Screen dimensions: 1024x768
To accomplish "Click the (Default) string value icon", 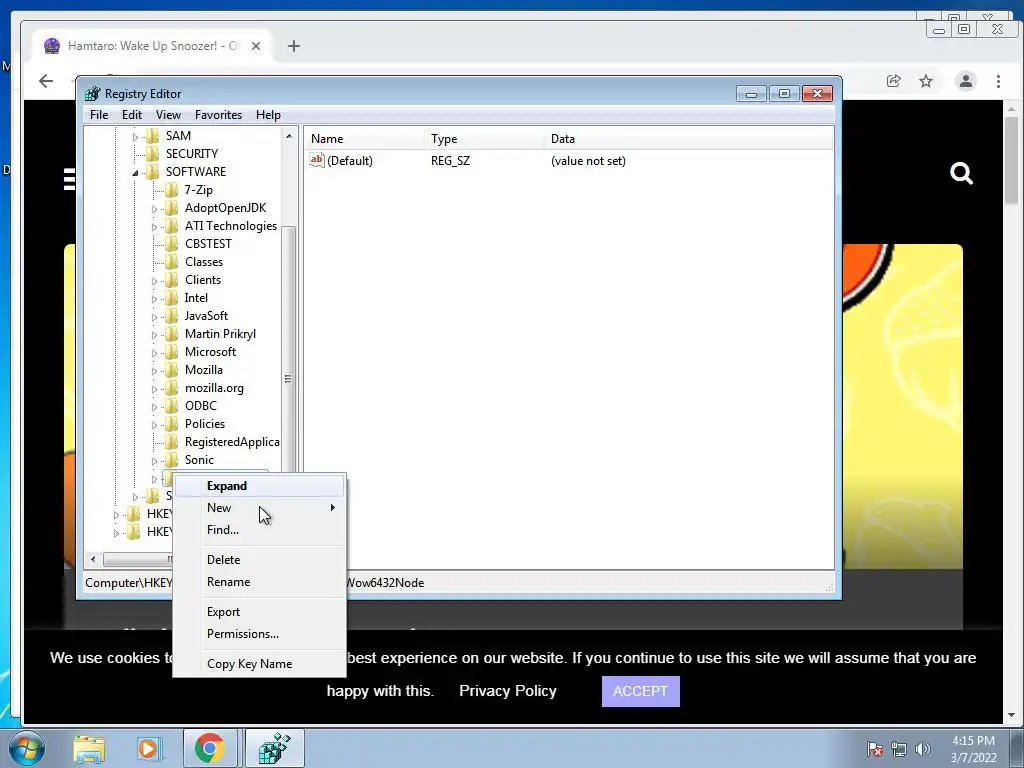I will 317,160.
